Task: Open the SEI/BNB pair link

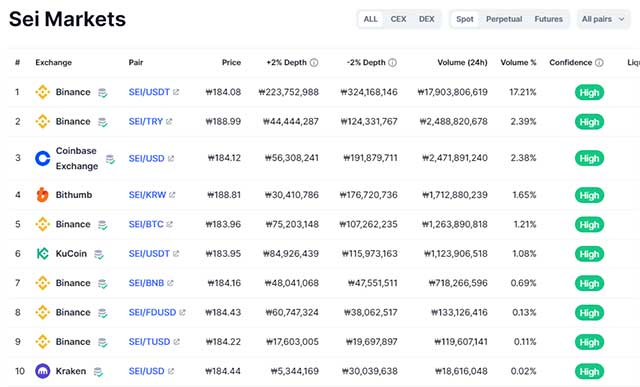Action: 147,283
